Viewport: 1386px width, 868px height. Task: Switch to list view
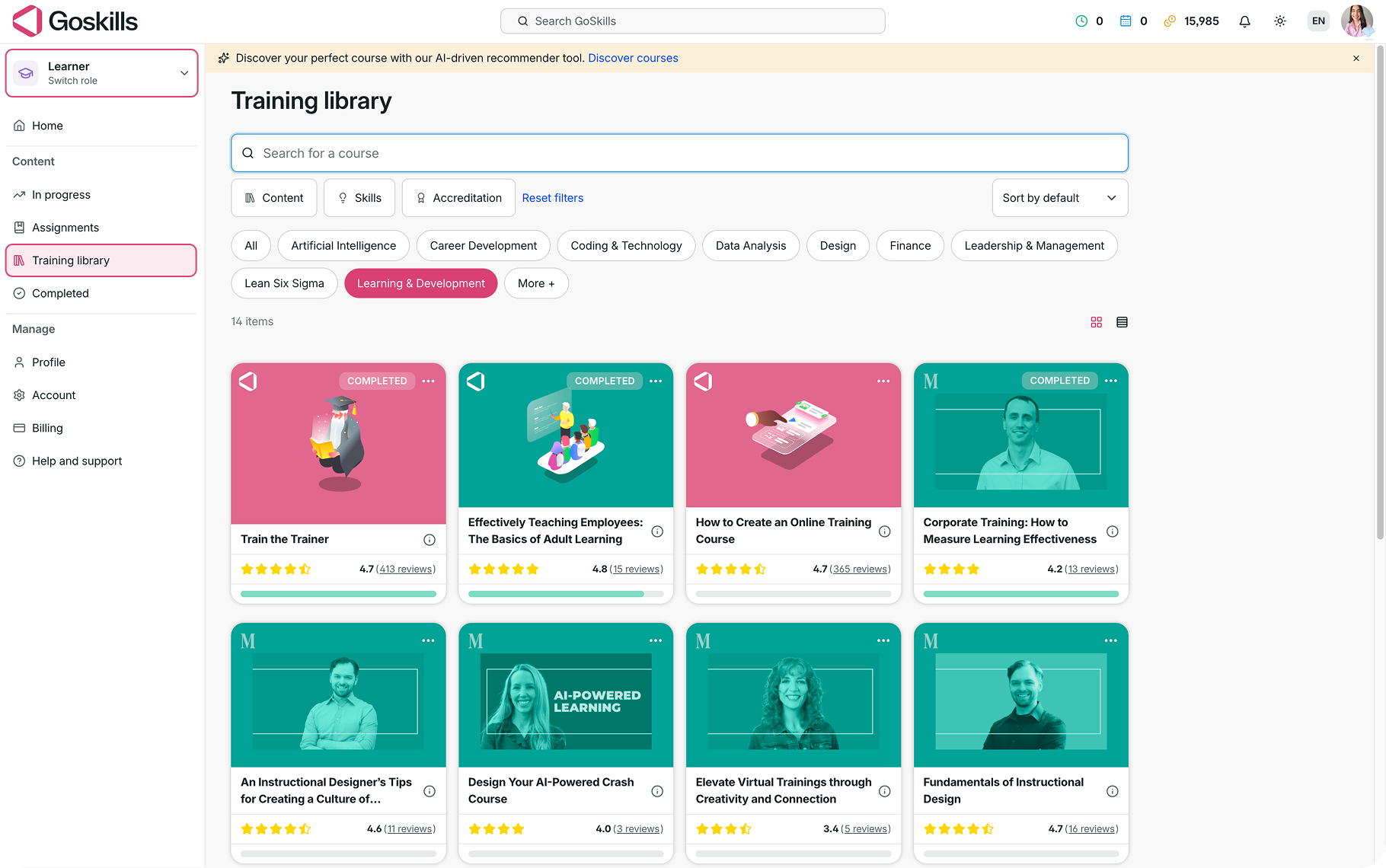1122,322
